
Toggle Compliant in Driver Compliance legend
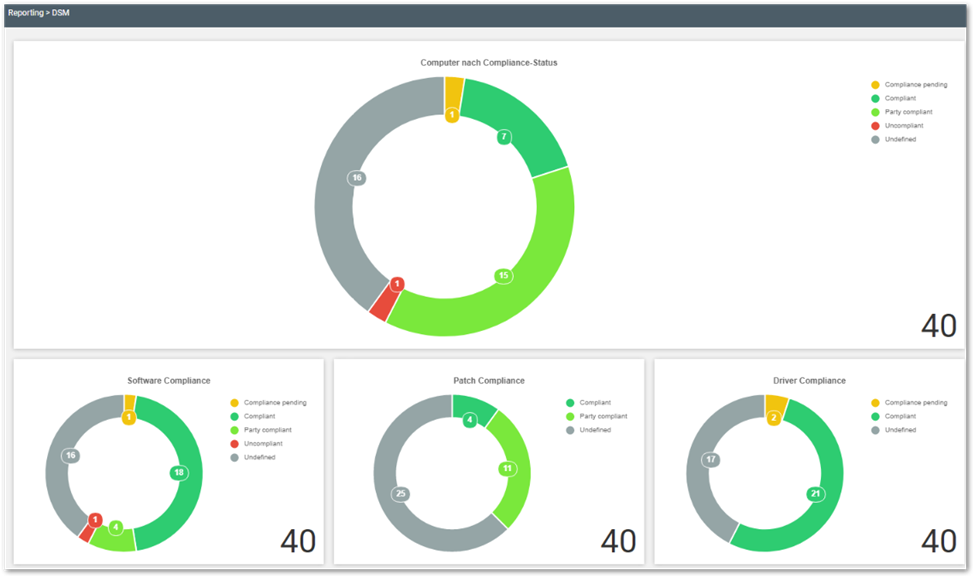(x=894, y=416)
